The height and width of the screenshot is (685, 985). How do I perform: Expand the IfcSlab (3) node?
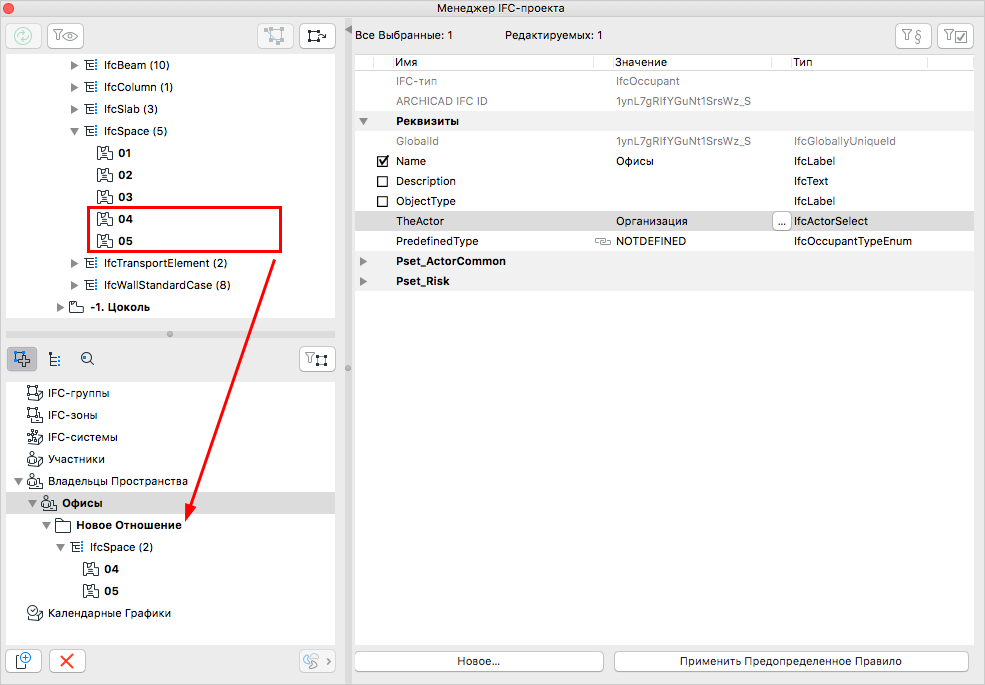click(x=74, y=109)
